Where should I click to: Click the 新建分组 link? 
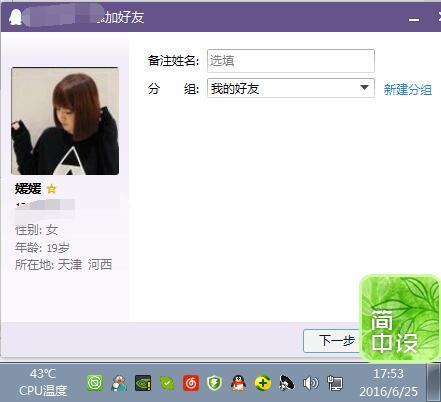(x=408, y=89)
